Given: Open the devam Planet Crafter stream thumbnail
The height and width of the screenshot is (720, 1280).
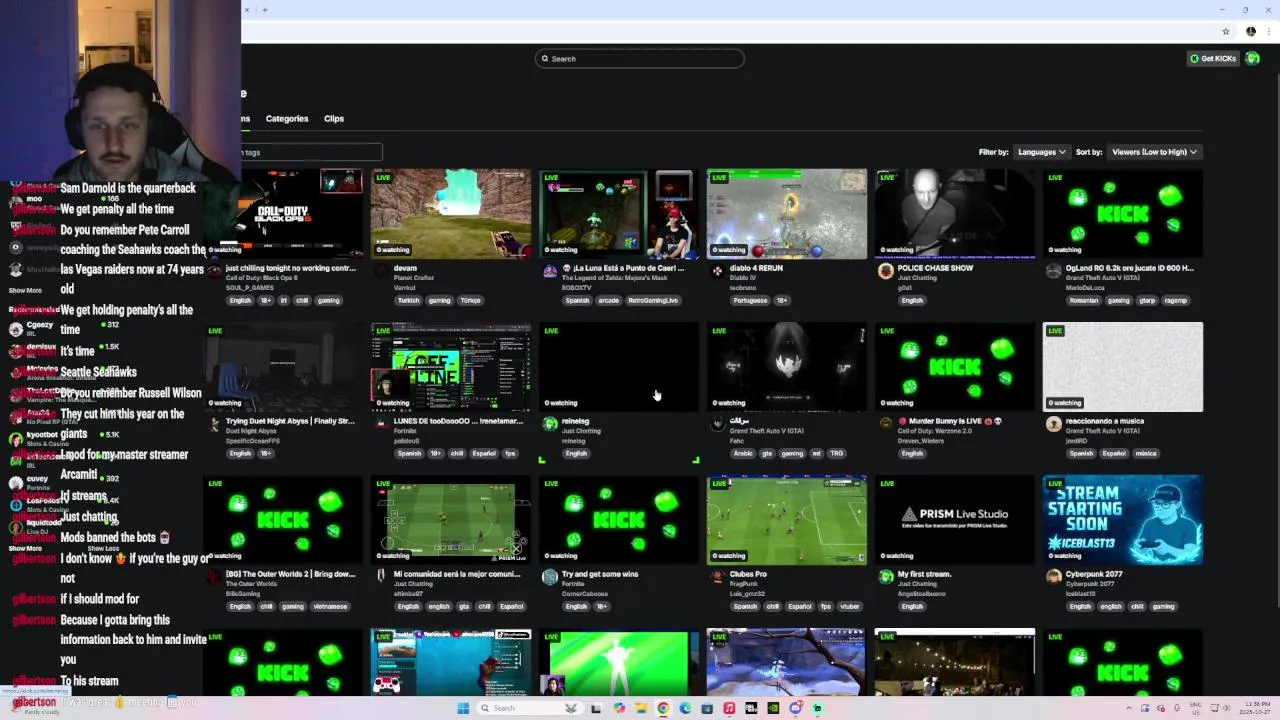Looking at the screenshot, I should [451, 214].
